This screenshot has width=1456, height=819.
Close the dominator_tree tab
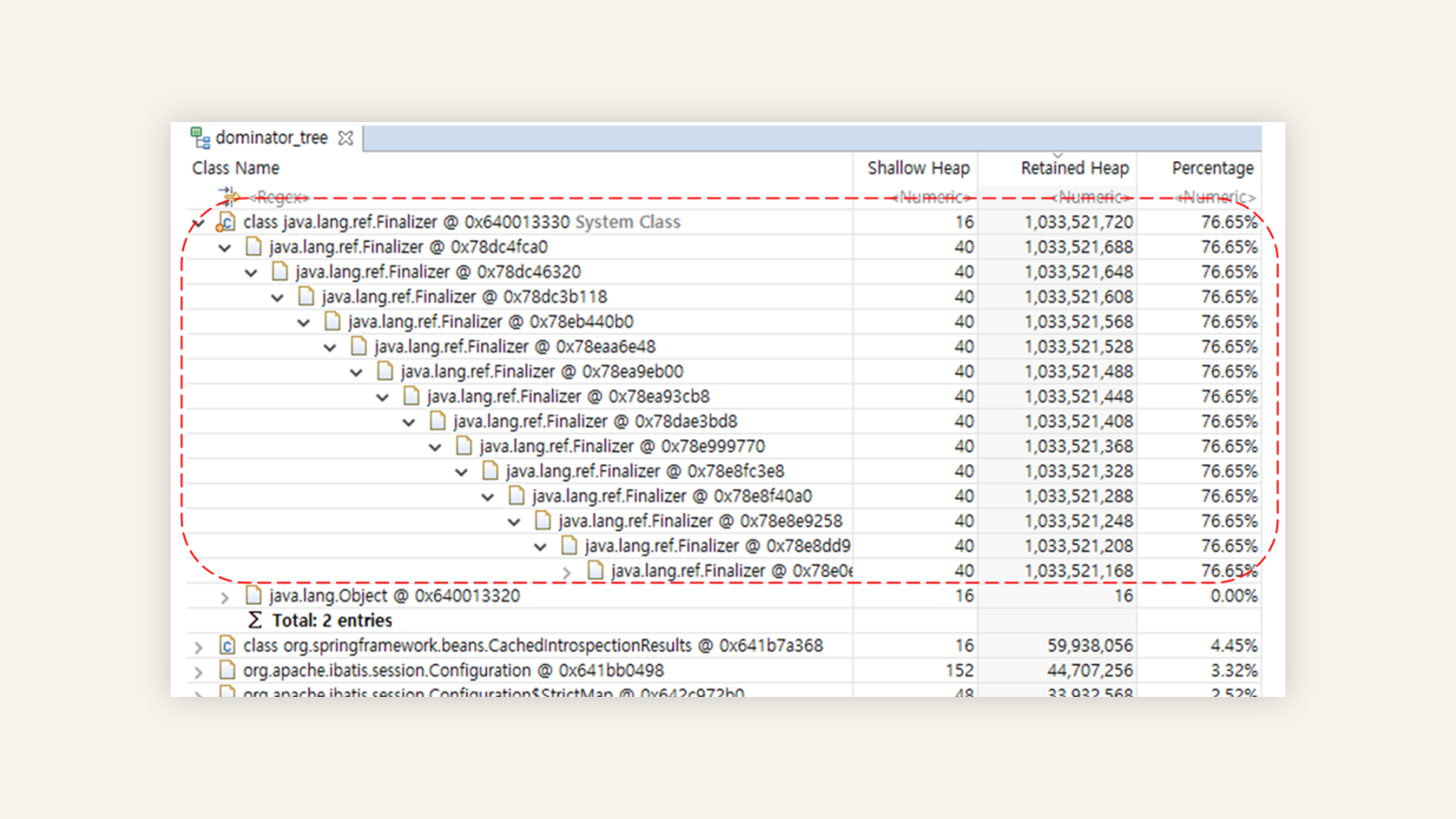346,138
